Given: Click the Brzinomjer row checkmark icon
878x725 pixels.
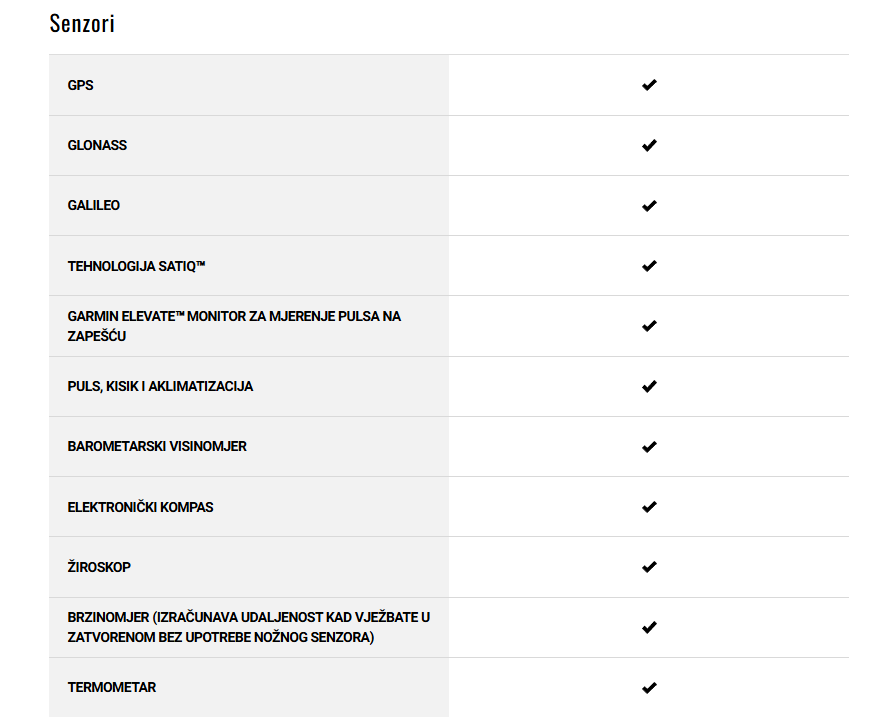Looking at the screenshot, I should tap(649, 627).
